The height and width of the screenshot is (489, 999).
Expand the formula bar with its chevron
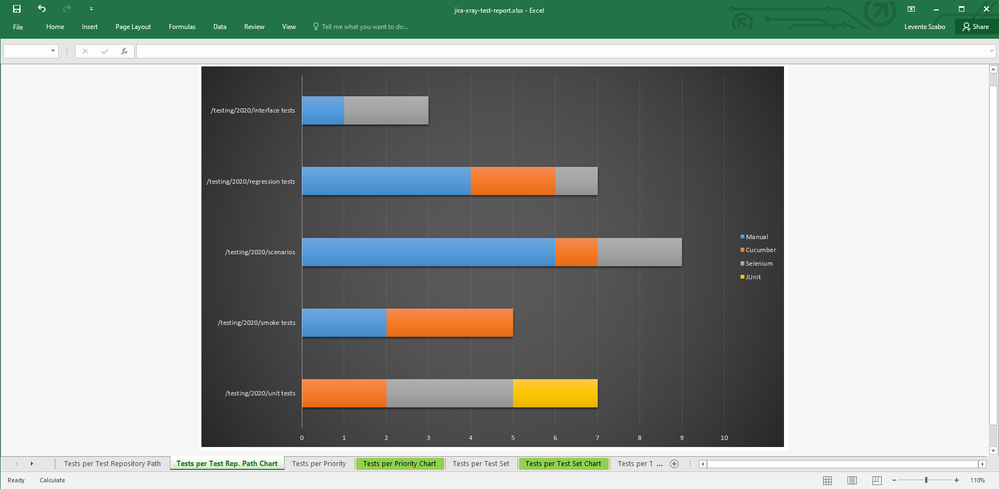tap(992, 51)
